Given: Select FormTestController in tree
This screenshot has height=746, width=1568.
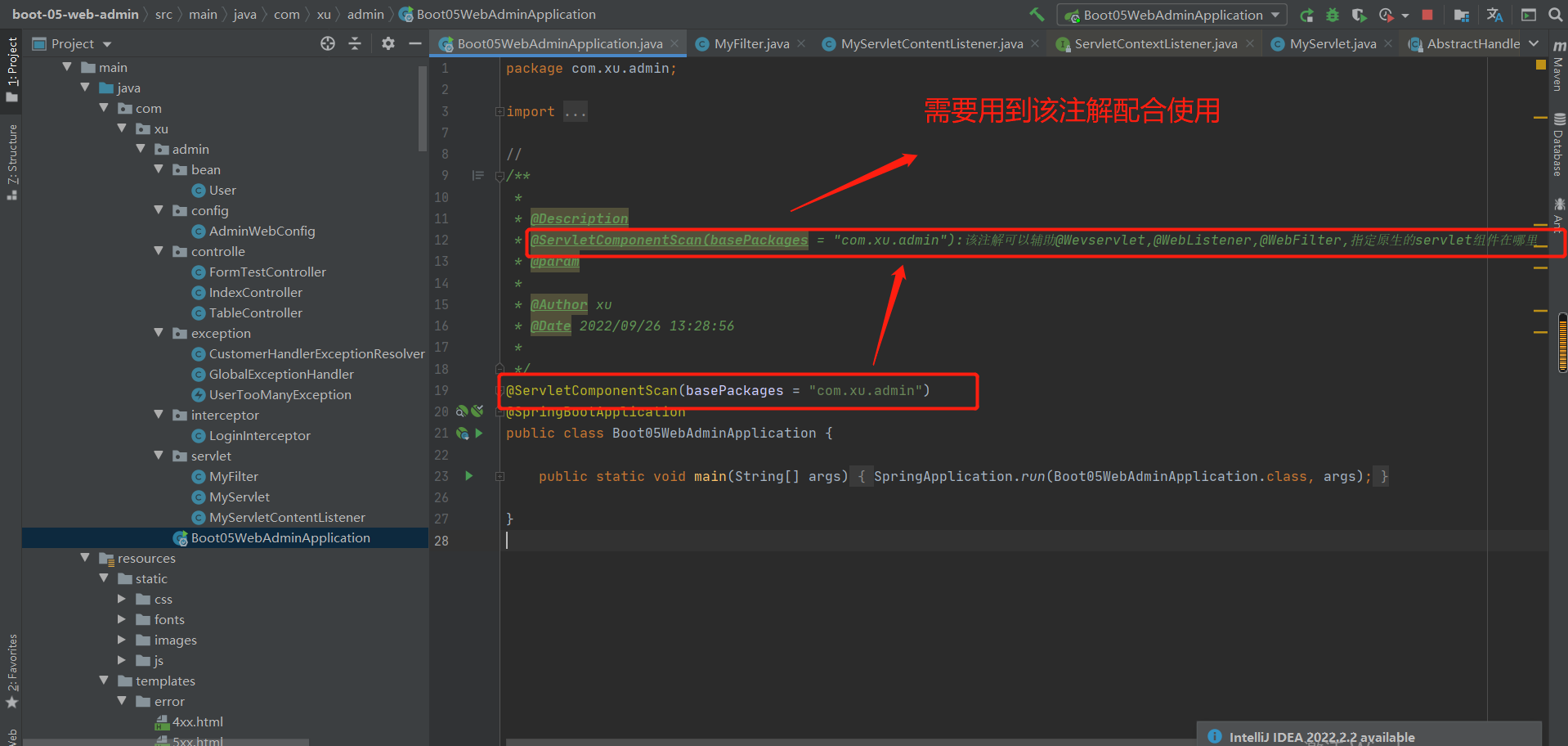Looking at the screenshot, I should point(267,272).
